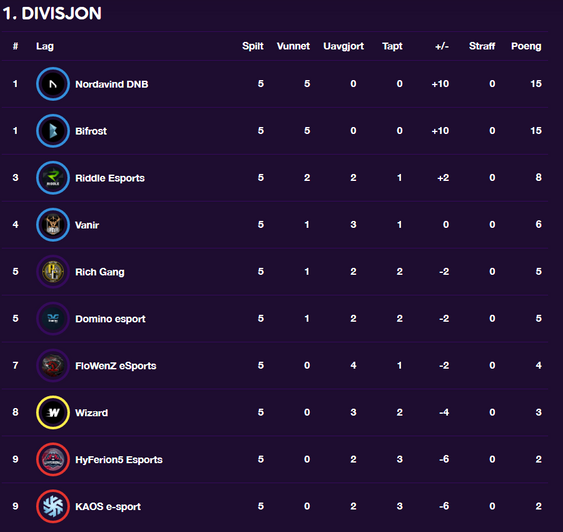
Task: Click the Uavgjort column header
Action: point(343,46)
